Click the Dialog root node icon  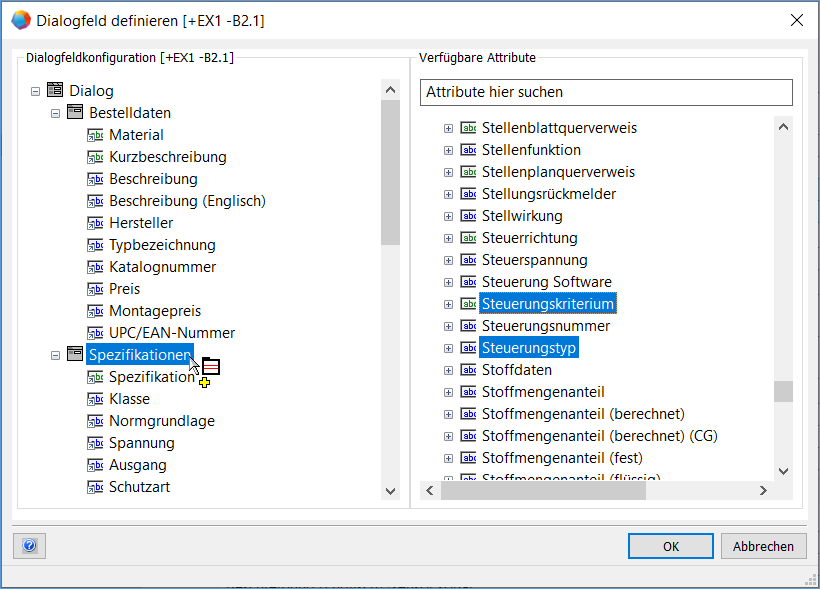pyautogui.click(x=55, y=91)
